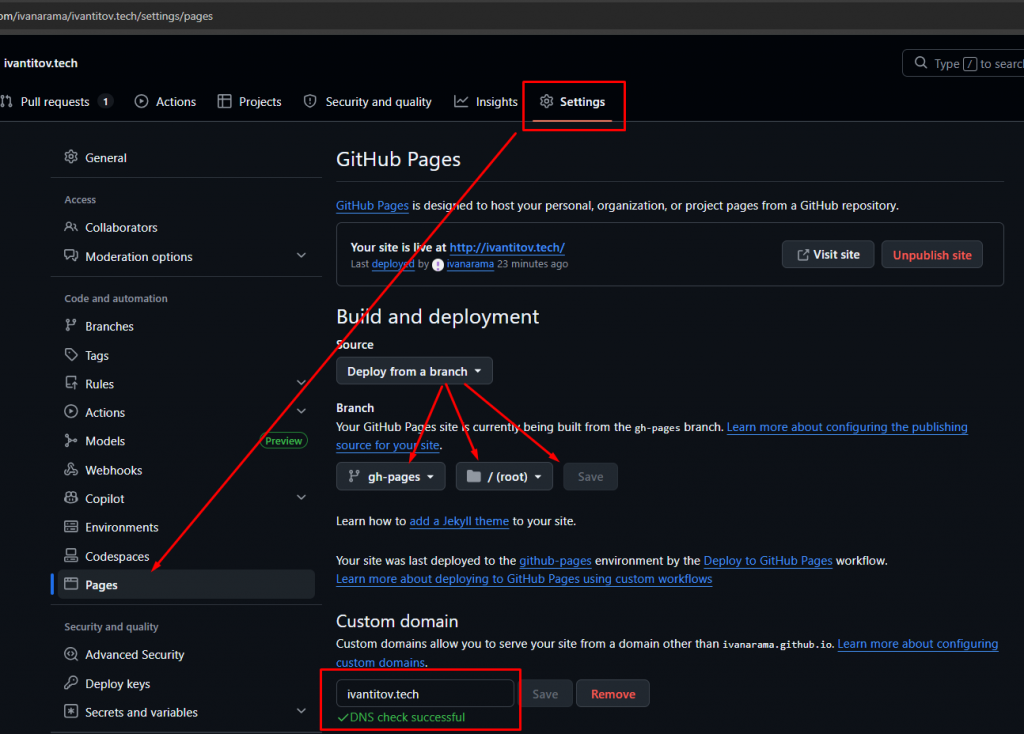Click the Collaborators people icon

[71, 227]
